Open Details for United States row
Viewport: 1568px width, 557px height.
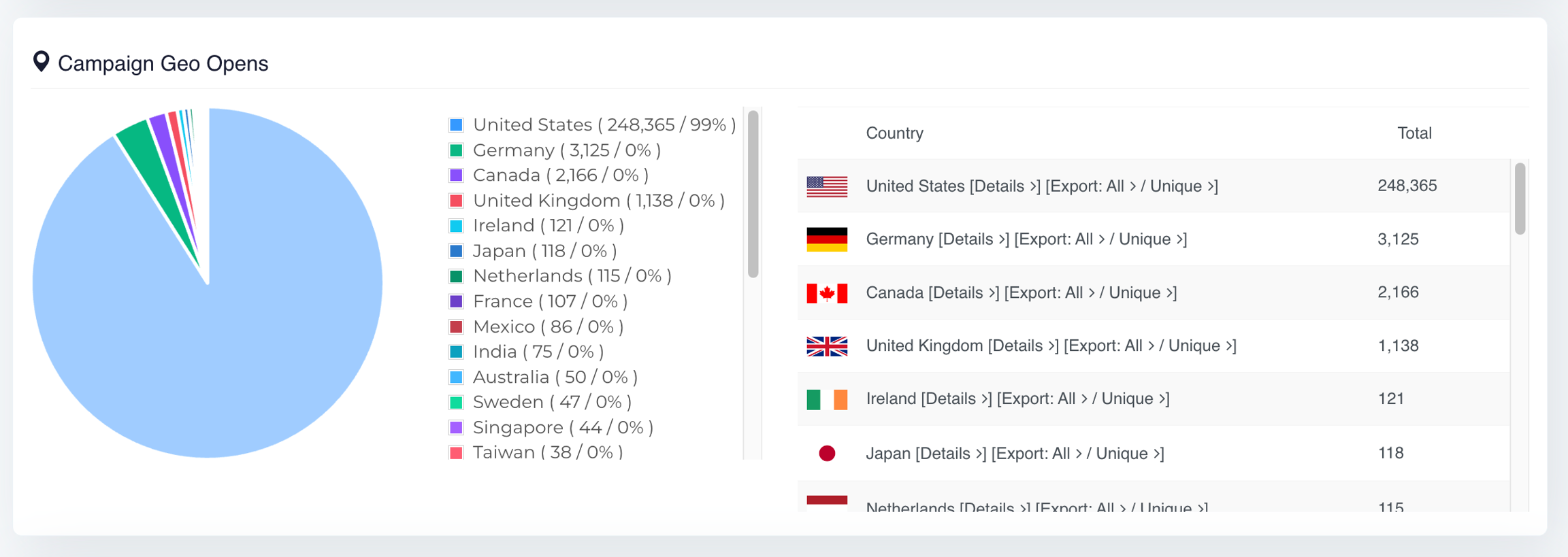pos(1004,186)
